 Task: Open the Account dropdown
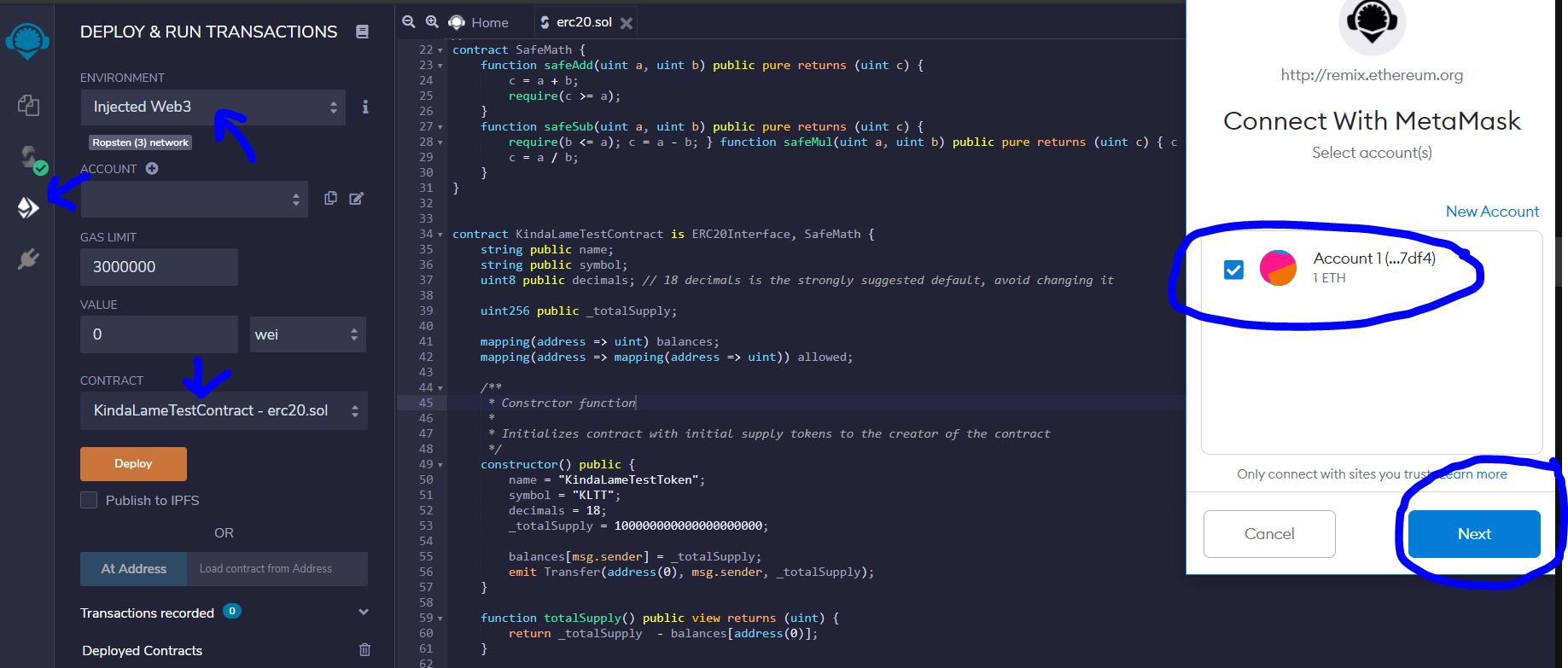(x=195, y=199)
